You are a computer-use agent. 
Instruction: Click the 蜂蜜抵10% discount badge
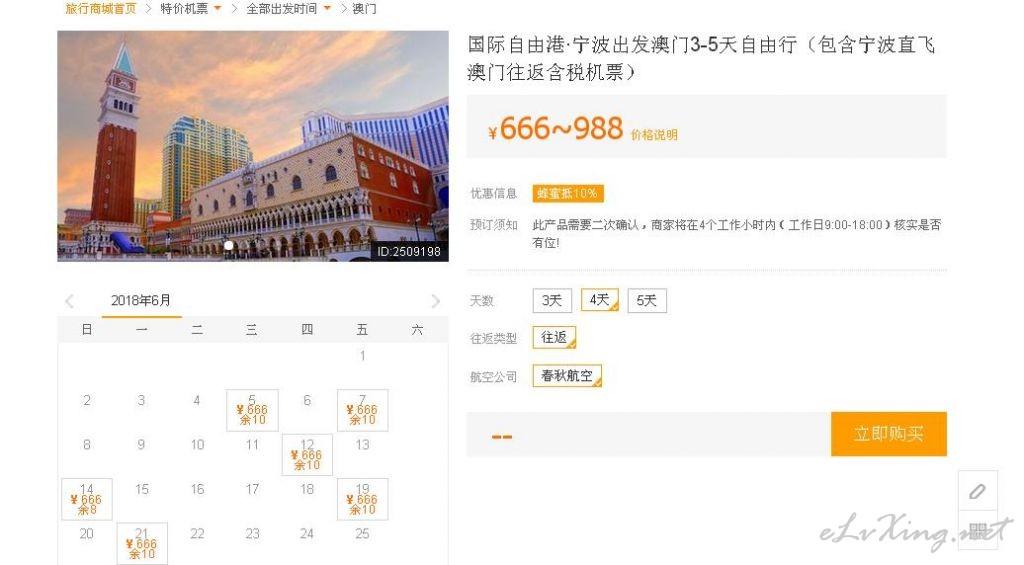pos(567,193)
